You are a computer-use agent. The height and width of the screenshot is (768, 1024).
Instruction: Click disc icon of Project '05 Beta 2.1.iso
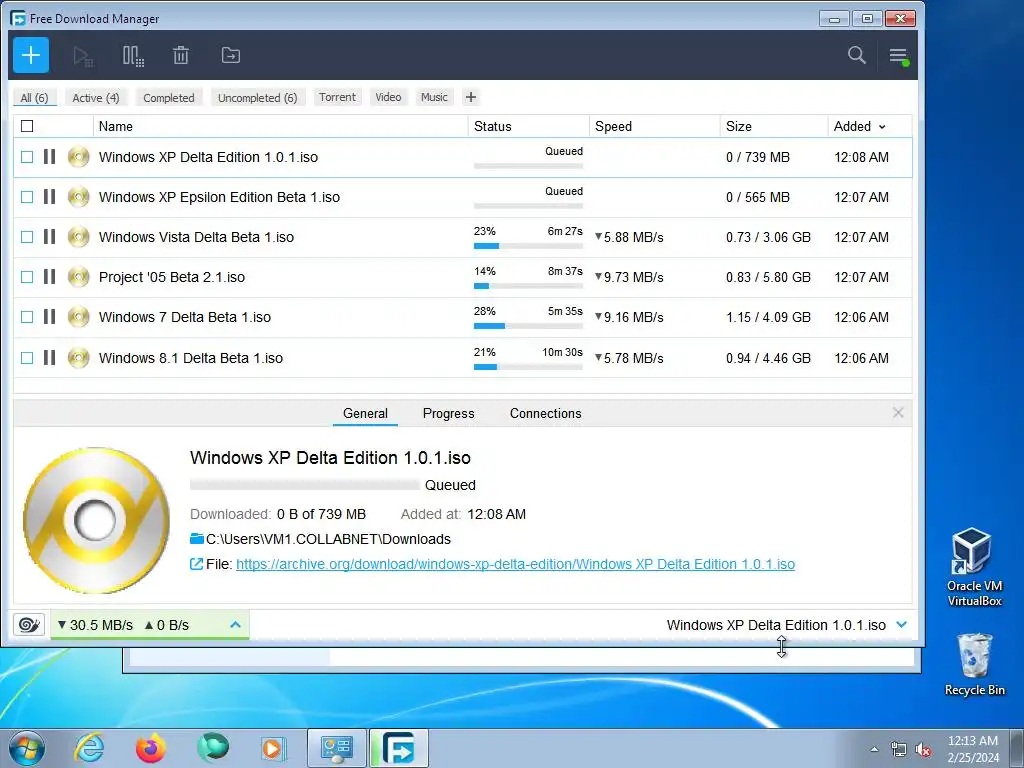[78, 277]
